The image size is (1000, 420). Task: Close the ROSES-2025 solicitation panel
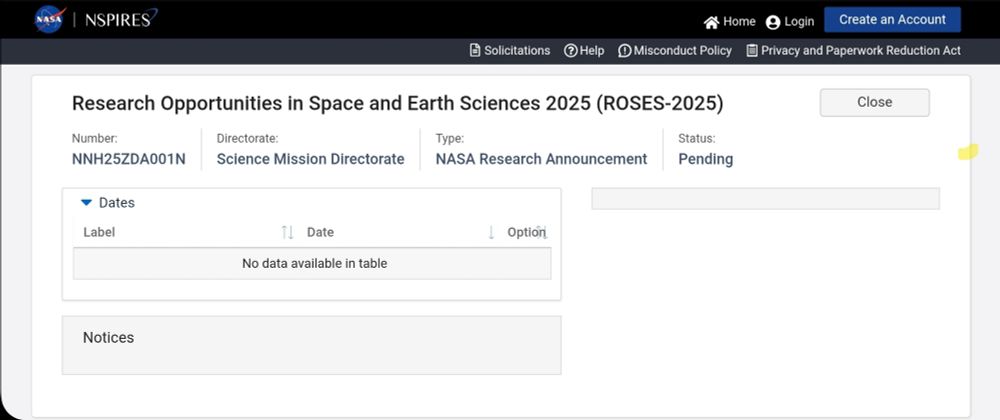tap(874, 102)
